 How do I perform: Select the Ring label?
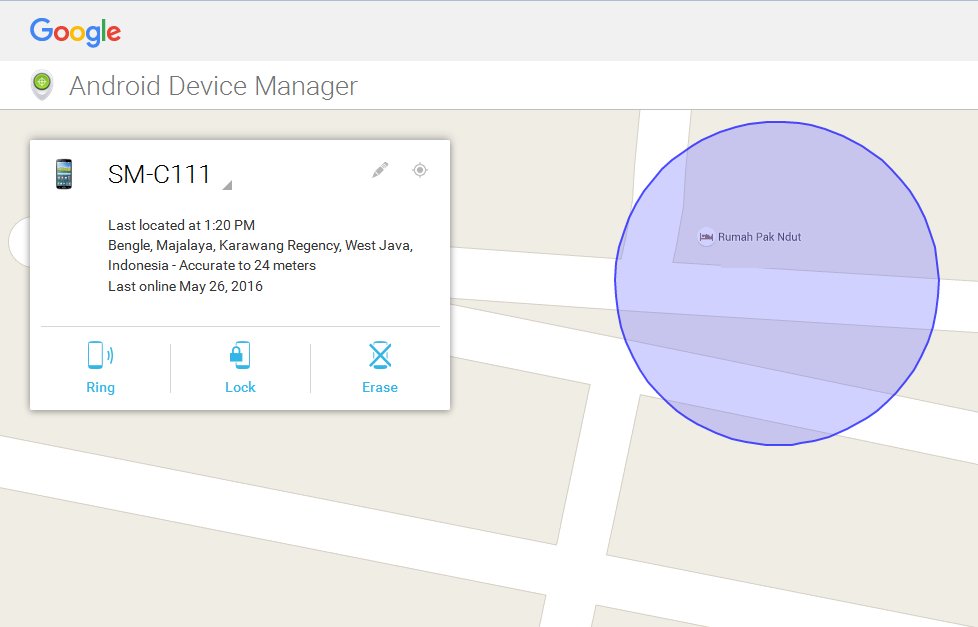pos(100,387)
